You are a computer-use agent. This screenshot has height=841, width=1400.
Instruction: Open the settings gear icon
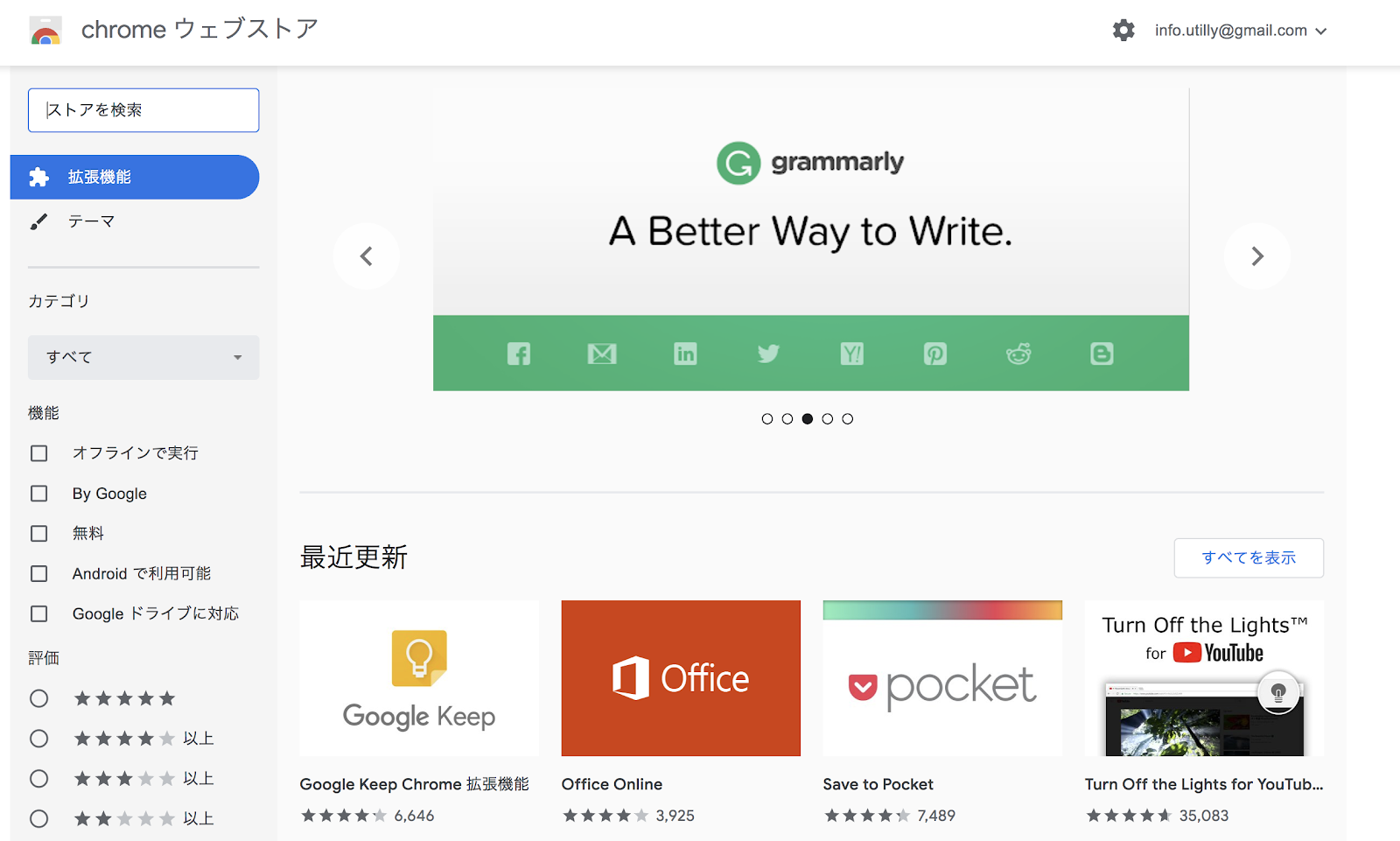1123,31
